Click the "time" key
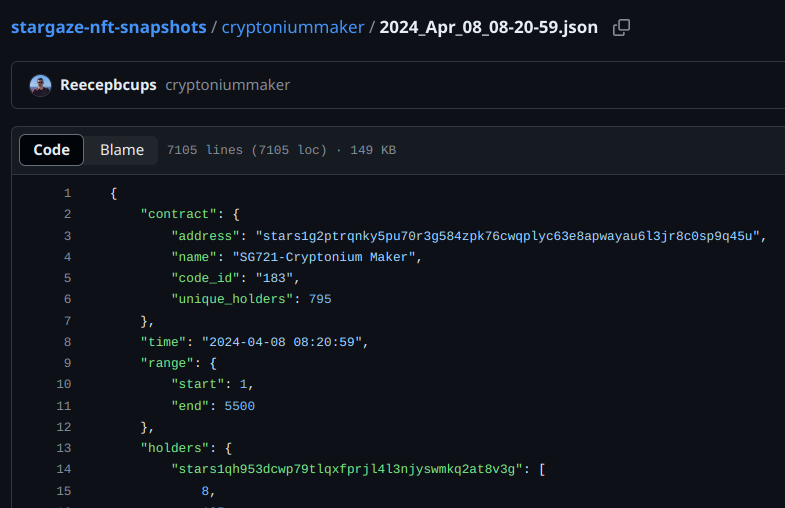 pyautogui.click(x=163, y=342)
